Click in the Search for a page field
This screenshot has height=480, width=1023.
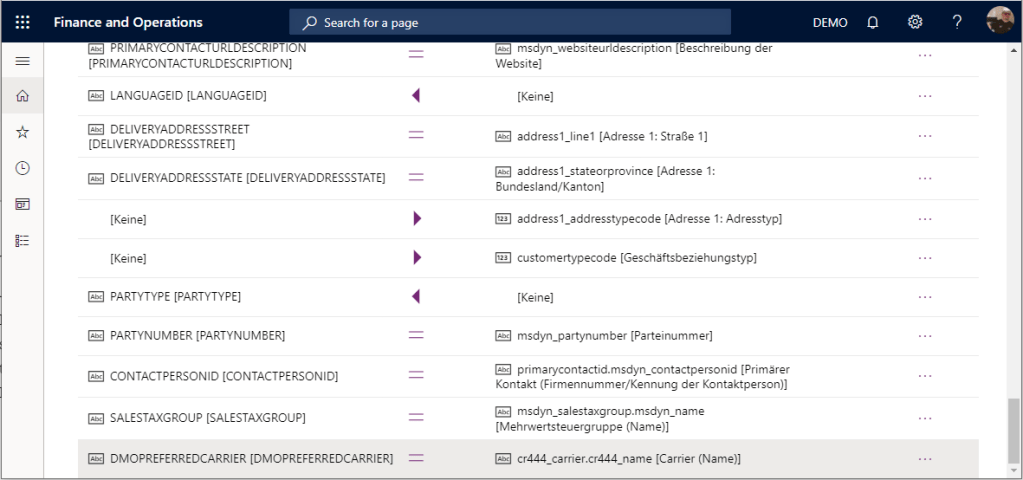click(x=510, y=22)
